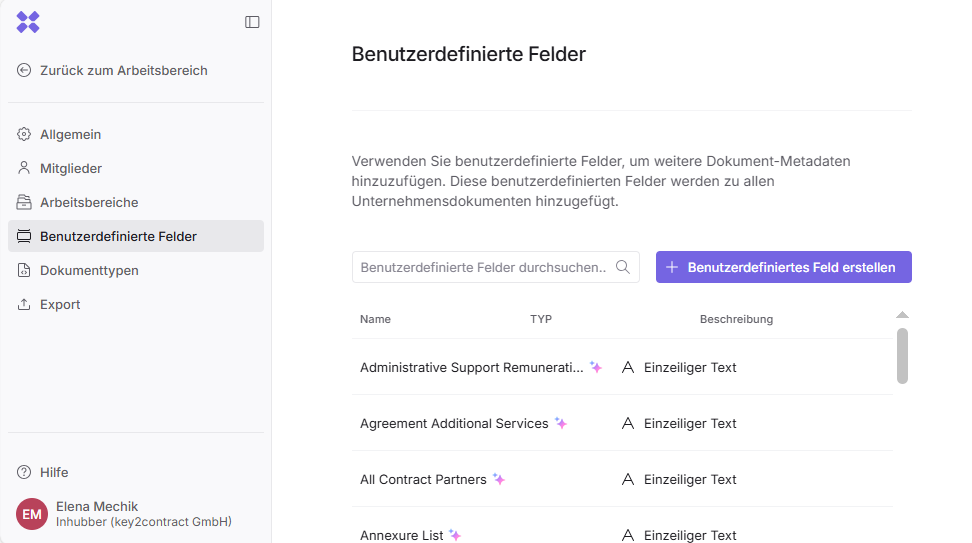Collapse the sidebar using the panel icon
972x543 pixels.
pyautogui.click(x=252, y=22)
